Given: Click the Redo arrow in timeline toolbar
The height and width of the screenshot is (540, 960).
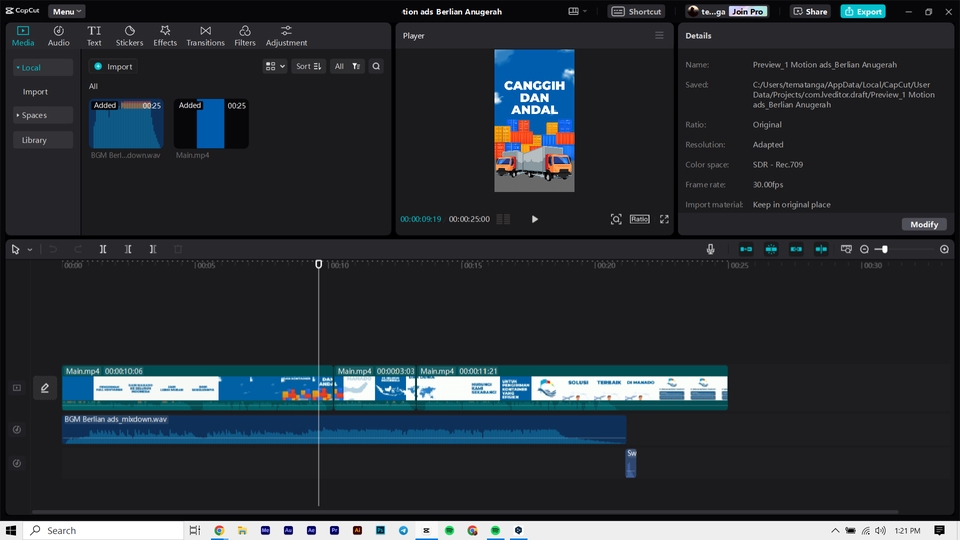Looking at the screenshot, I should tap(78, 249).
